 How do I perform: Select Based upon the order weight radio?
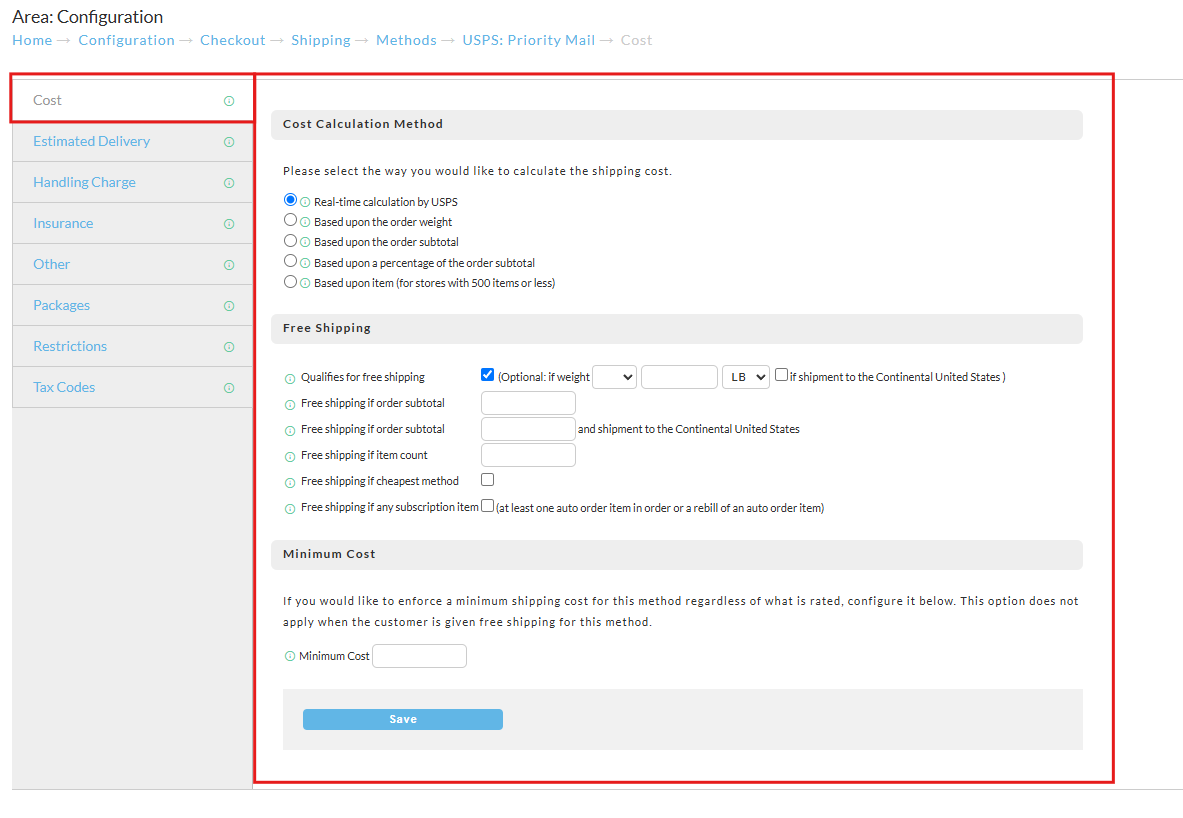pyautogui.click(x=290, y=220)
